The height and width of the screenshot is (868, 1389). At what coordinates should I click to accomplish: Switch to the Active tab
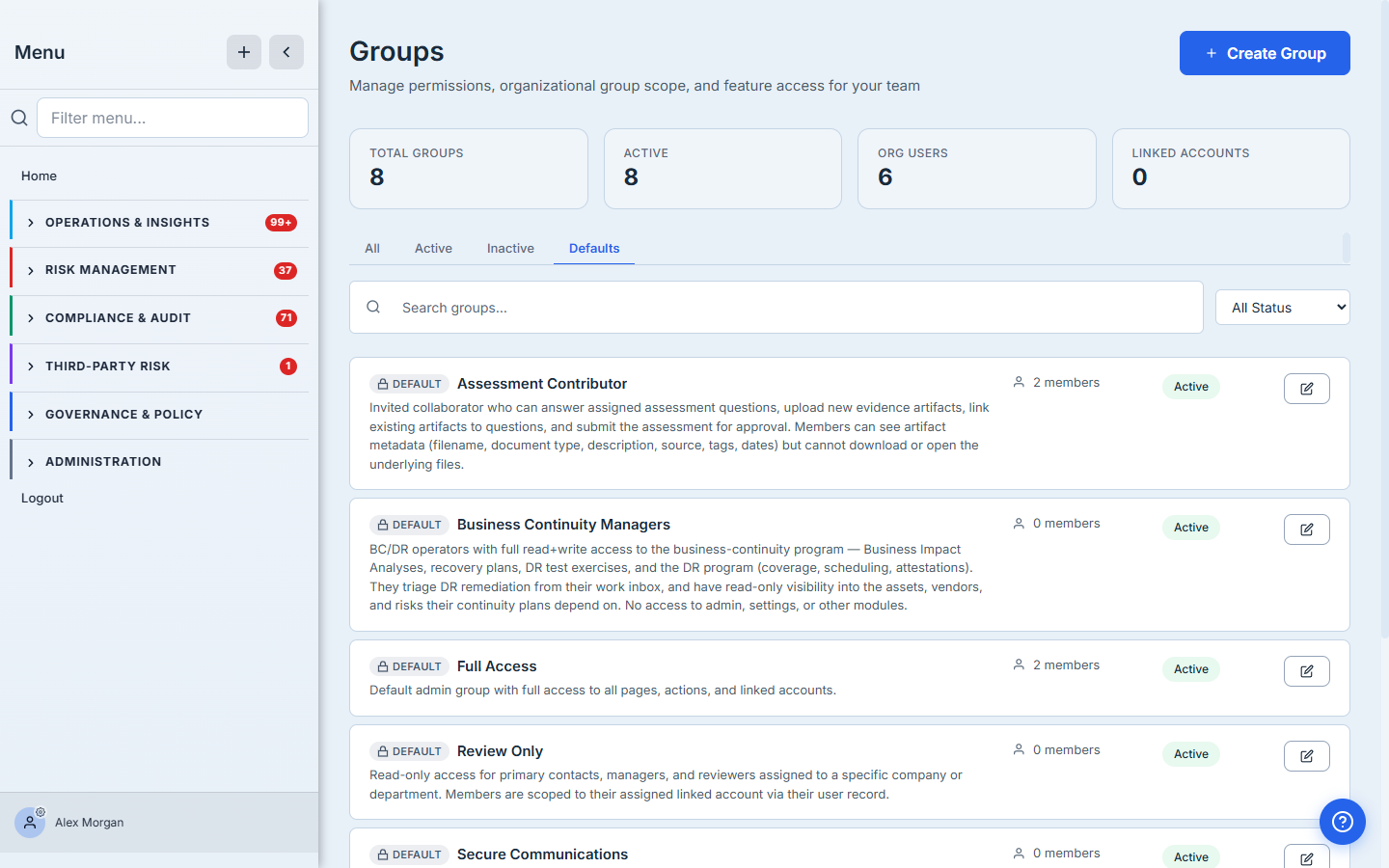click(433, 248)
